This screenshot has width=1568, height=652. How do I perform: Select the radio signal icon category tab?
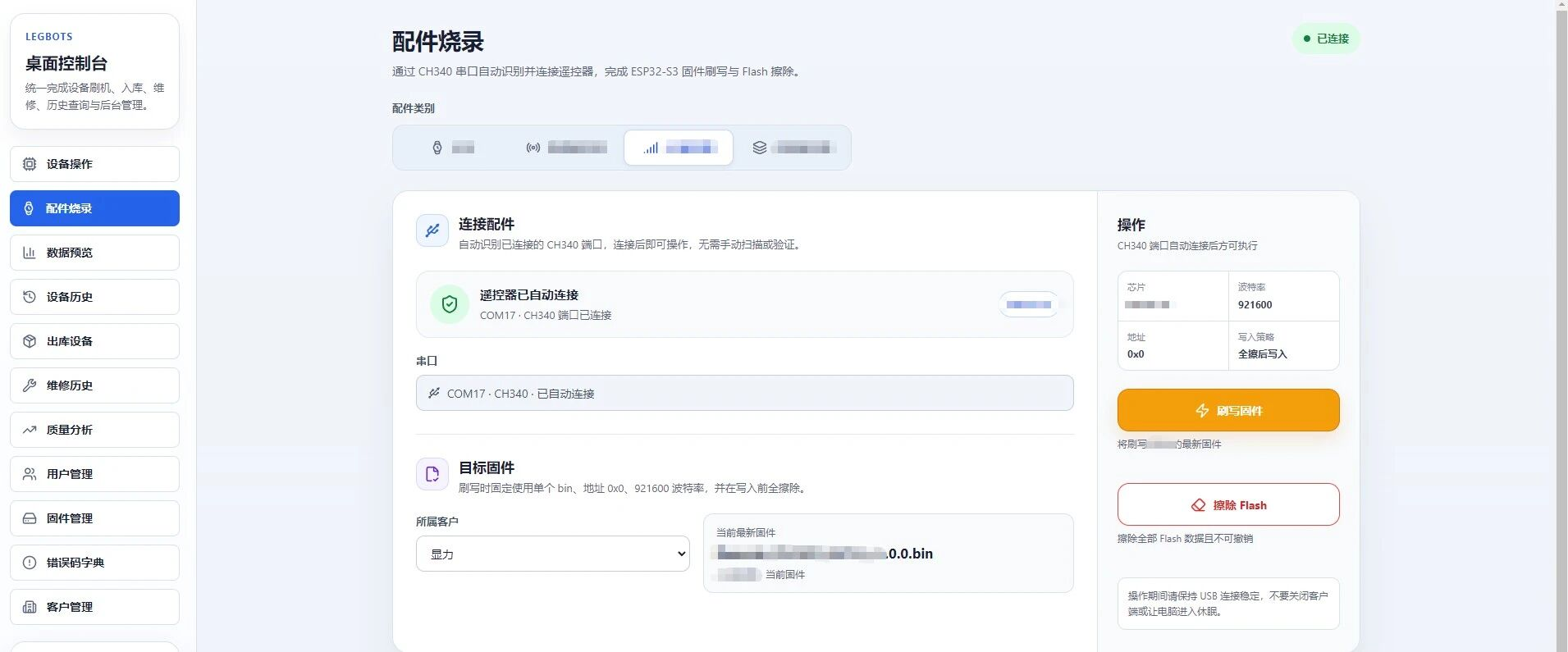(x=566, y=148)
